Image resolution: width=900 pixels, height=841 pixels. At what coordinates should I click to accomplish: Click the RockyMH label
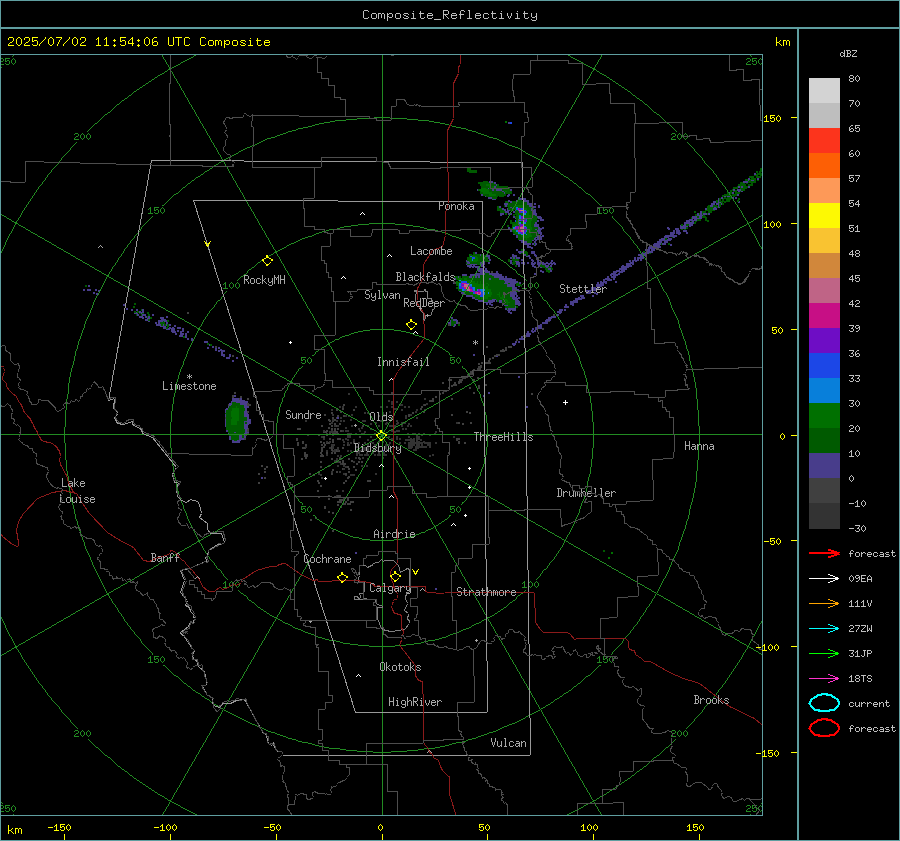point(264,280)
